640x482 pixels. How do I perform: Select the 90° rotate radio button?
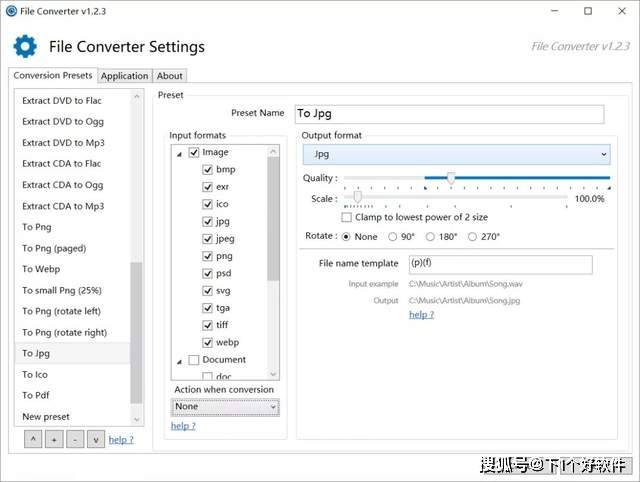point(392,237)
